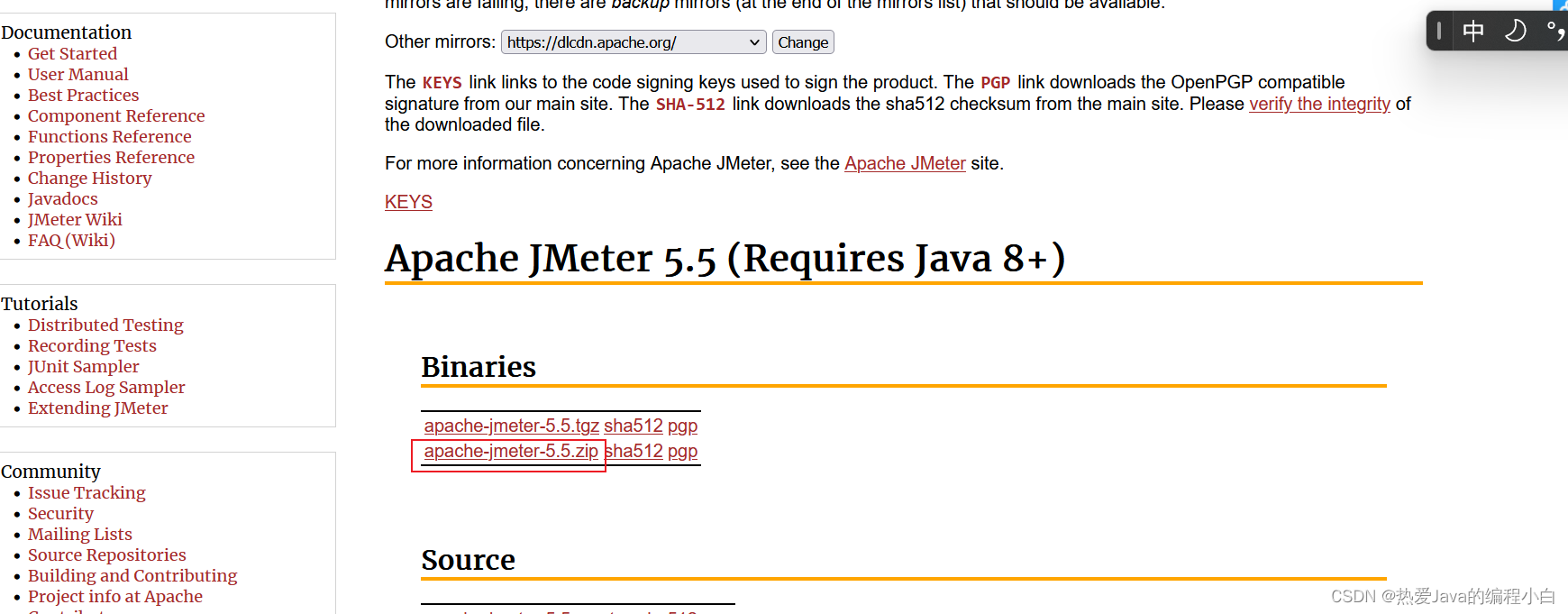The width and height of the screenshot is (1568, 614).
Task: Click the Binaries section heading
Action: (479, 367)
